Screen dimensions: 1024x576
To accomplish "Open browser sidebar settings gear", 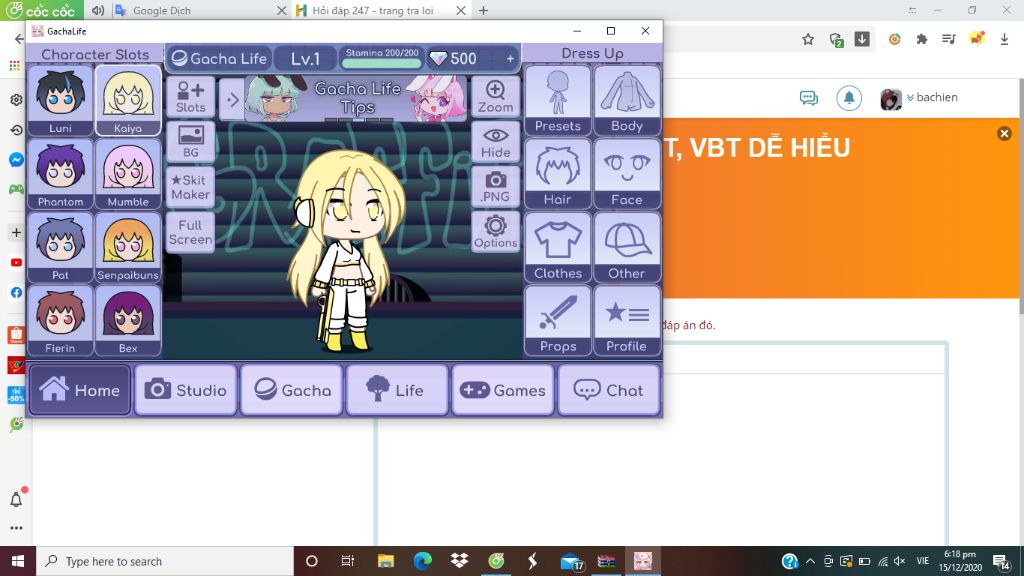I will click(x=16, y=100).
